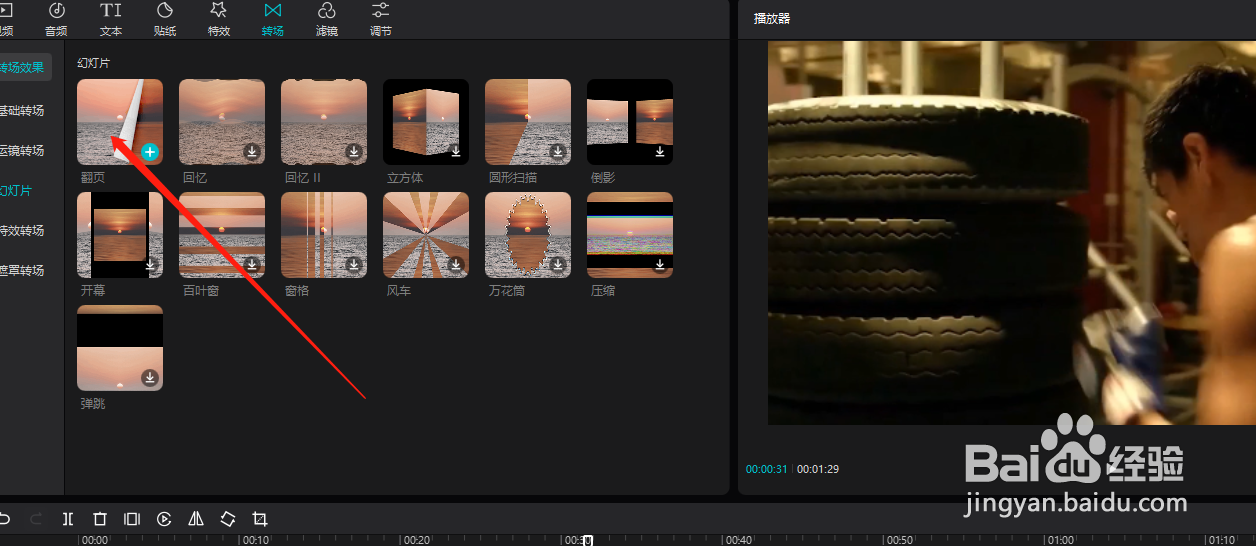
Task: Preview the 万花筒 transition thumbnail
Action: click(x=528, y=235)
